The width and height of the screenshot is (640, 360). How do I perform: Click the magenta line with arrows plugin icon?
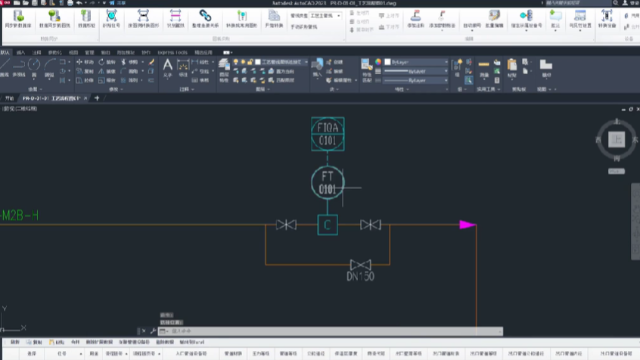(x=176, y=16)
